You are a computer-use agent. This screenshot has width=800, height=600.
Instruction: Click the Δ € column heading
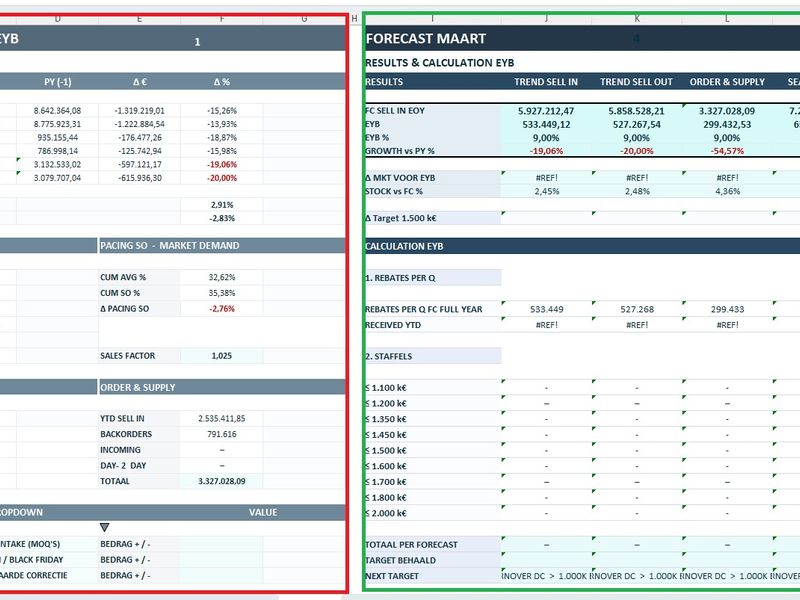[139, 82]
